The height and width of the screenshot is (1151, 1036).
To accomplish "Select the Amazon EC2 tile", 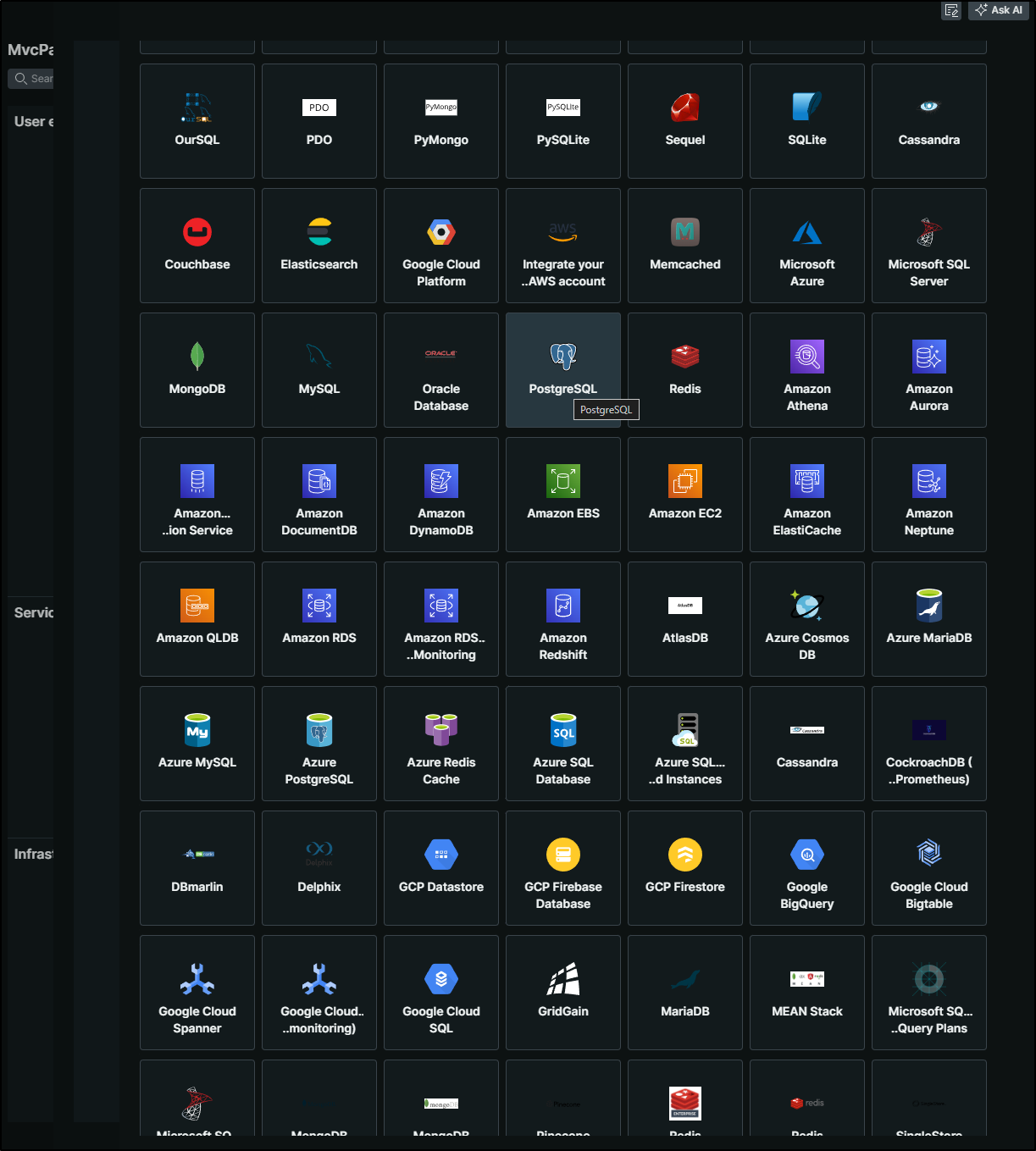I will pos(685,495).
